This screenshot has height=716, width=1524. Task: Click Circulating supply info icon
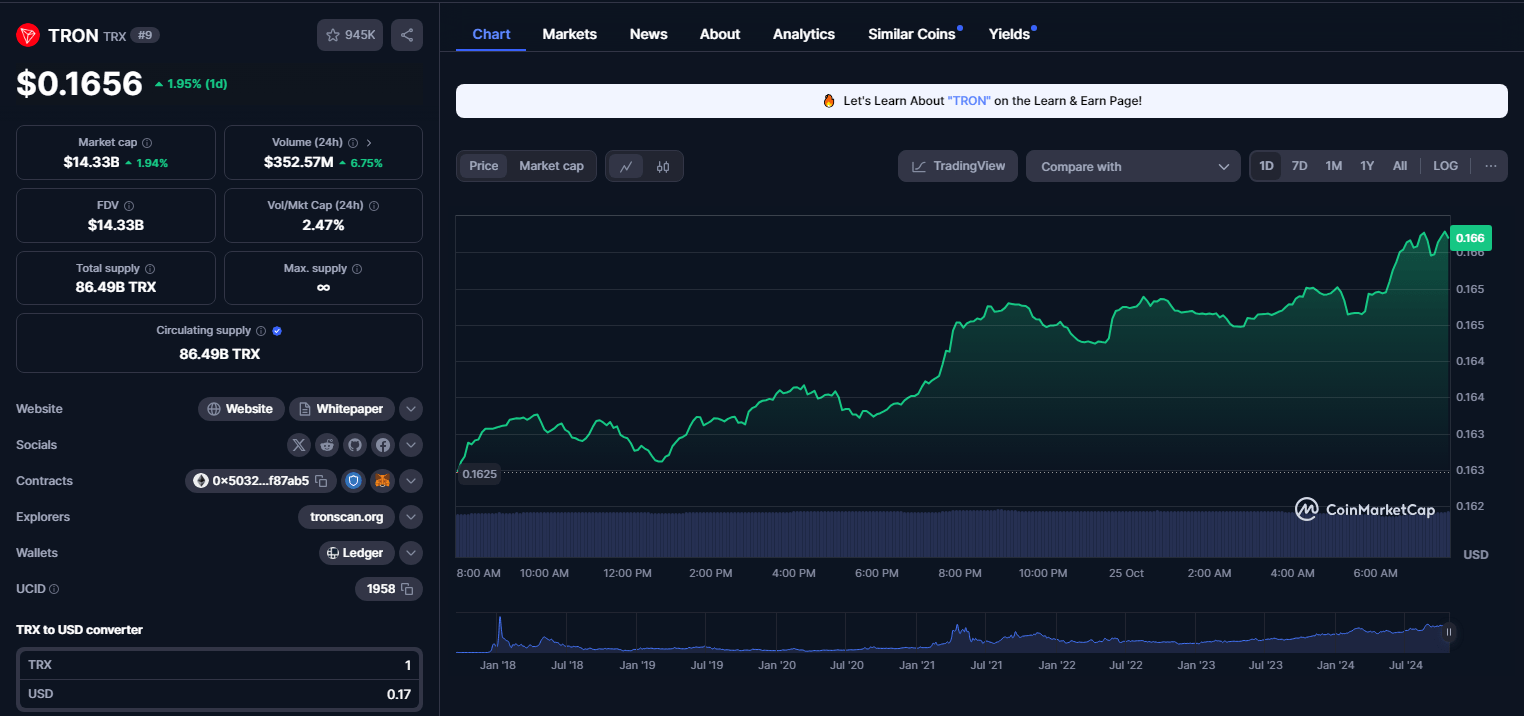pos(261,331)
